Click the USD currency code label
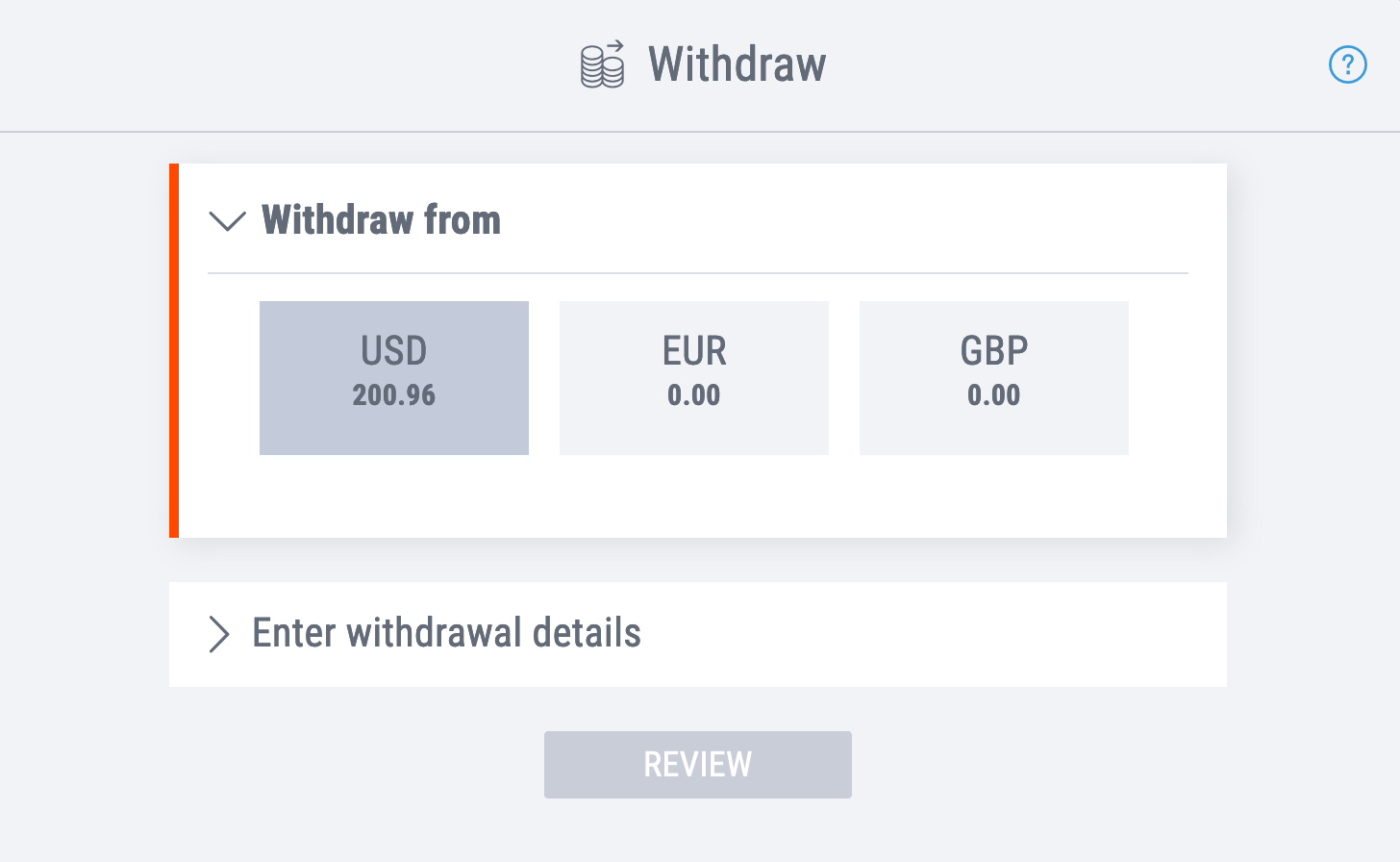This screenshot has width=1400, height=862. (x=394, y=351)
